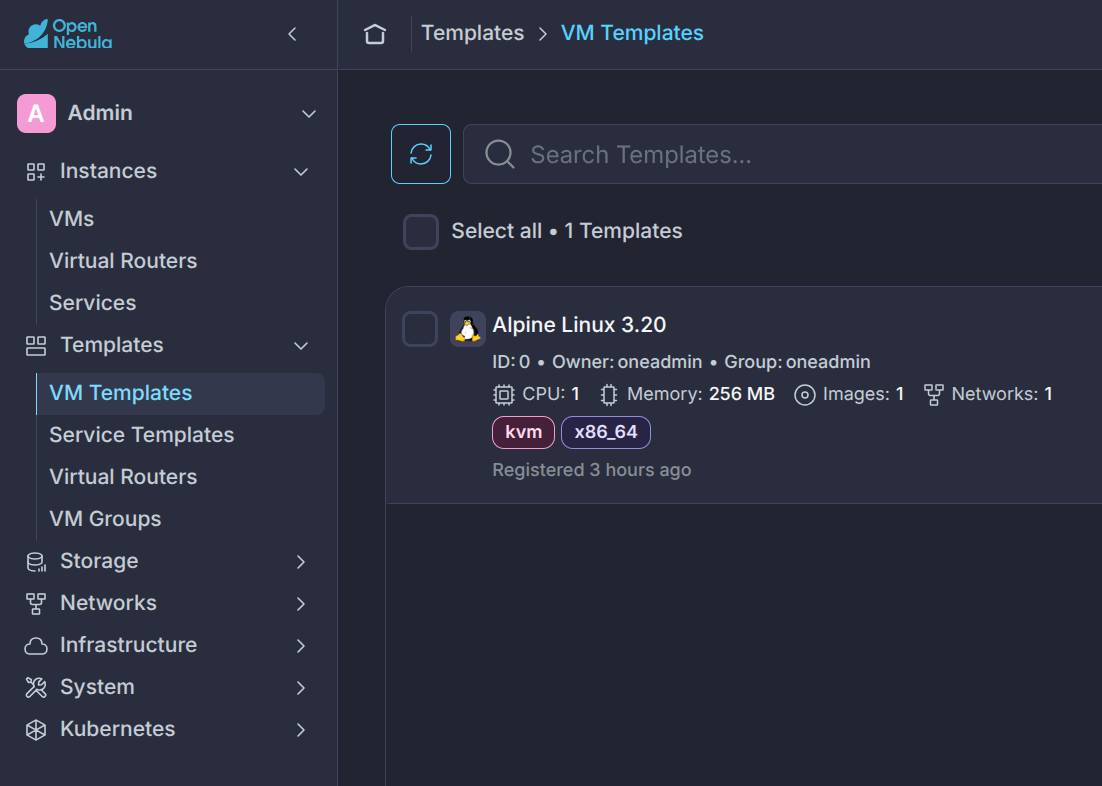
Task: Click the Memory chip icon
Action: click(x=609, y=394)
